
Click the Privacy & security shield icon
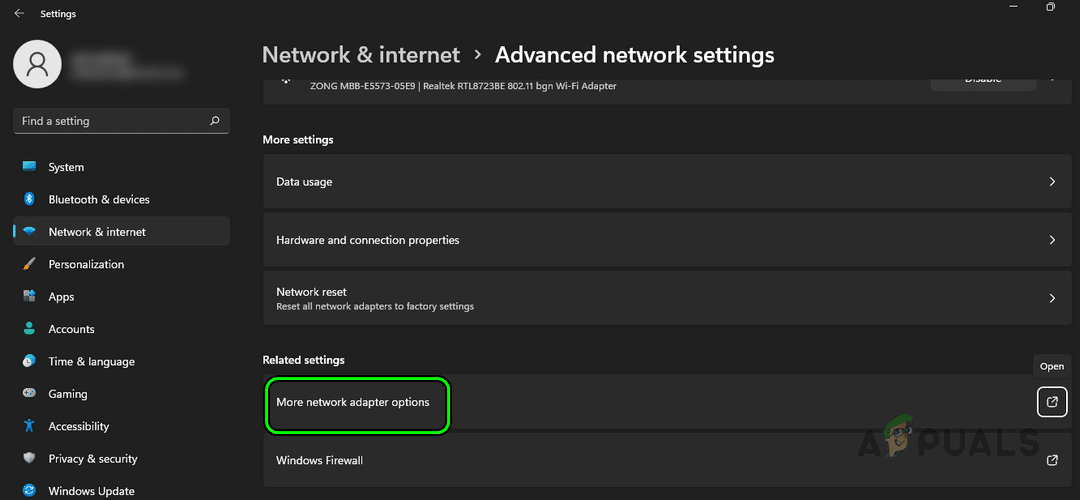coord(29,458)
